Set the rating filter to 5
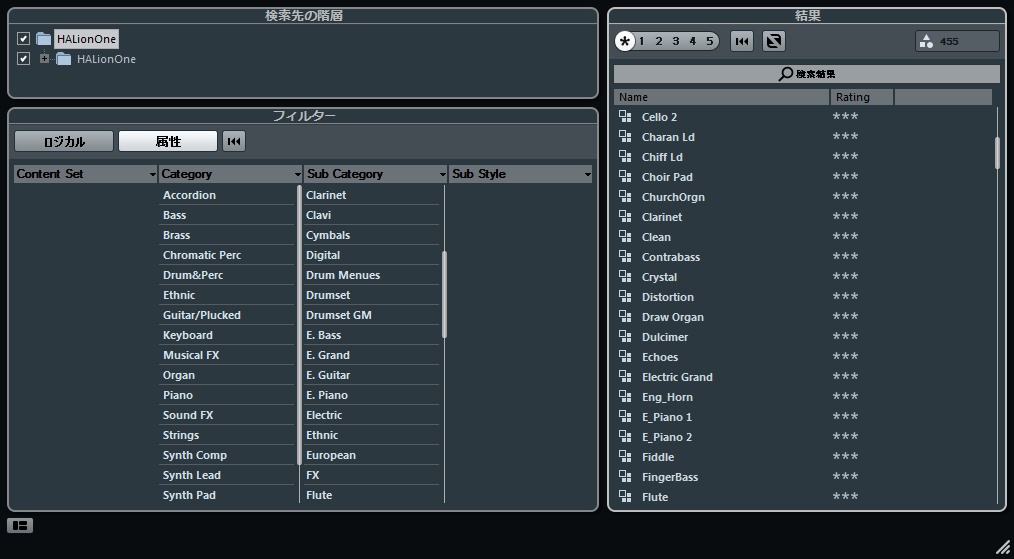Screen dimensions: 1014x559 point(710,41)
